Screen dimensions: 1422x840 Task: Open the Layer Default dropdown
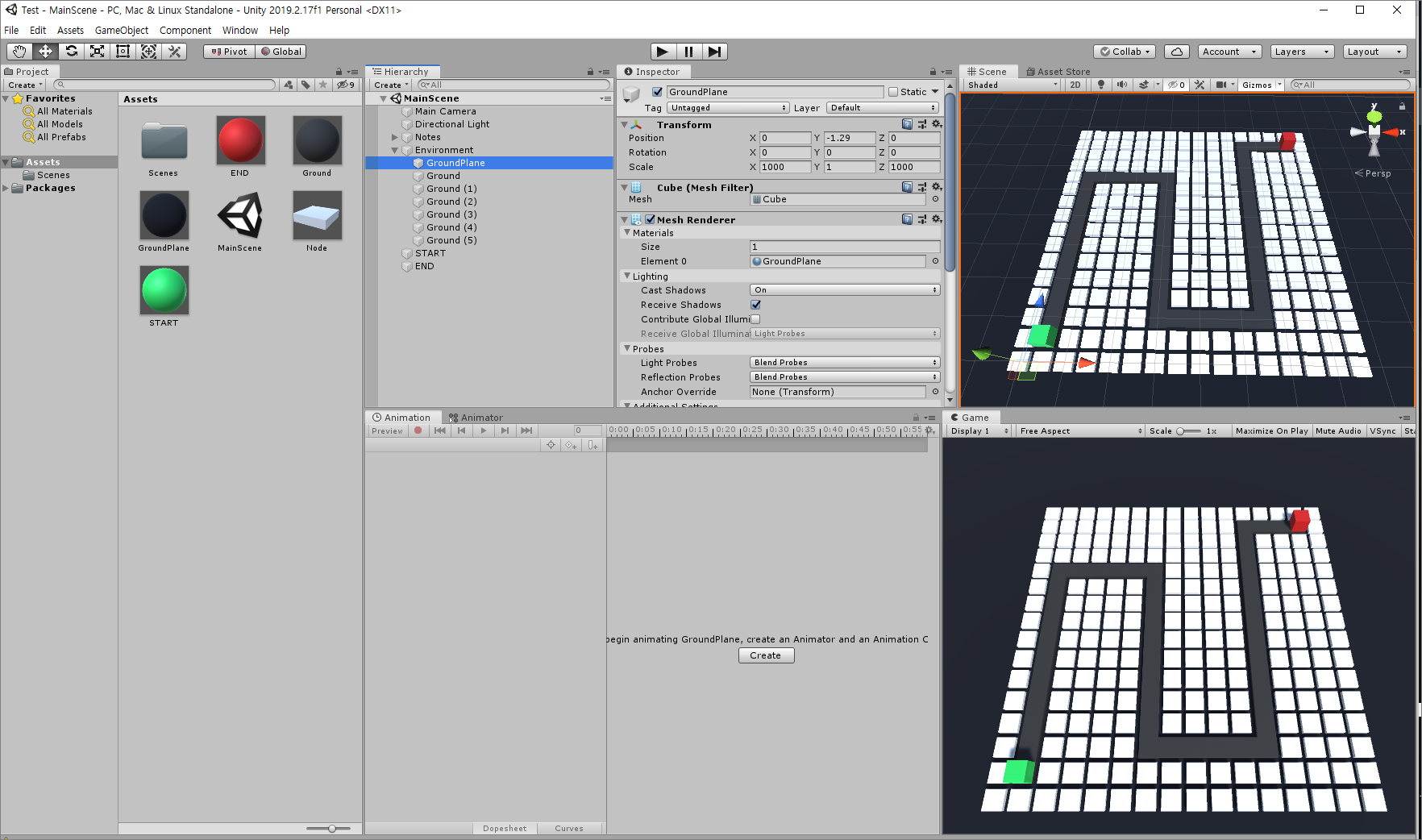[883, 108]
